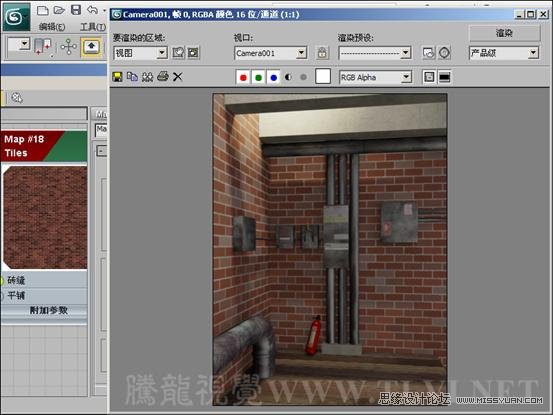
Task: Expand the 渲染预设 dropdown
Action: click(x=406, y=53)
